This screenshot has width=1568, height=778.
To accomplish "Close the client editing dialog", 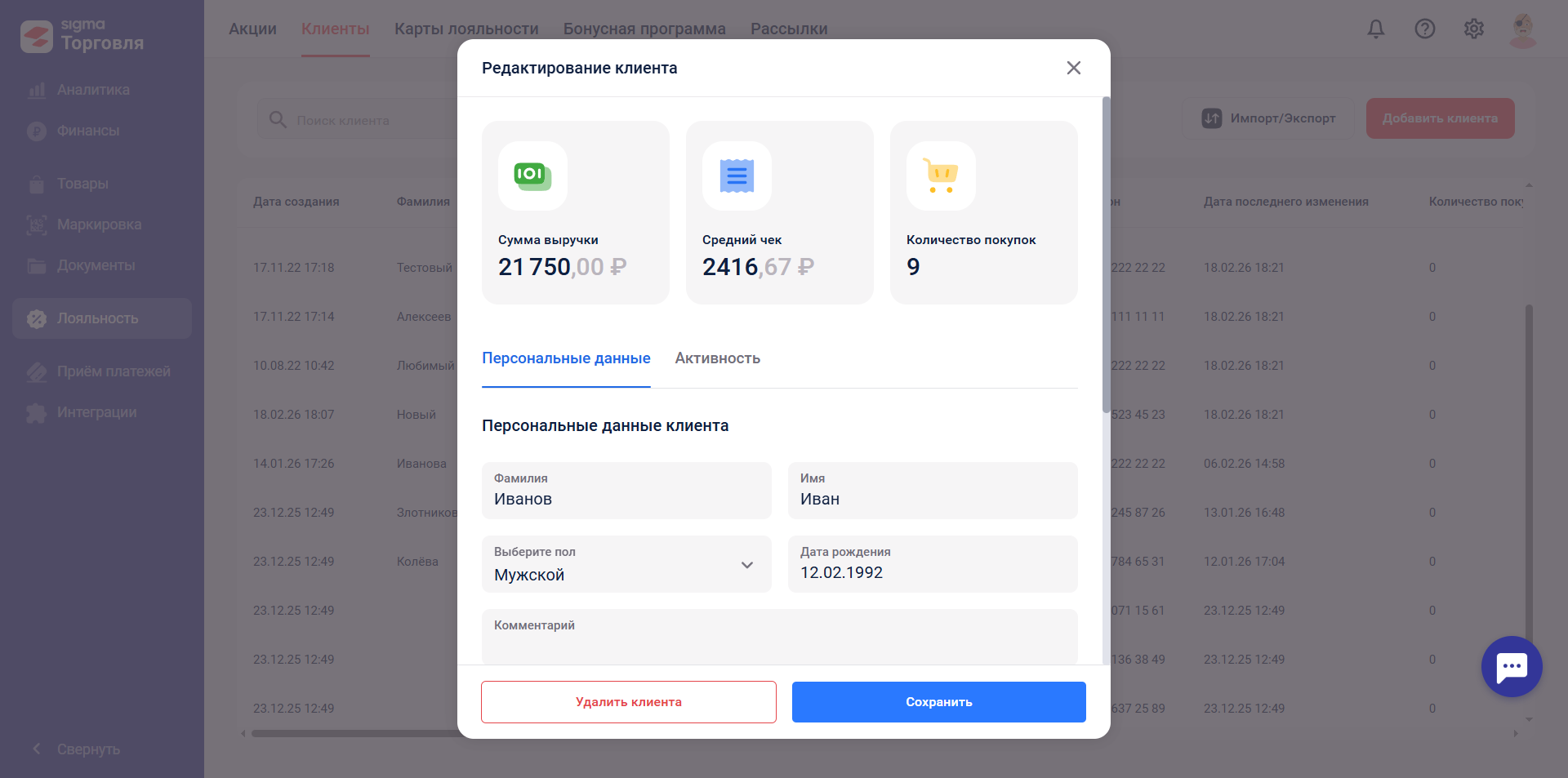I will pos(1073,68).
